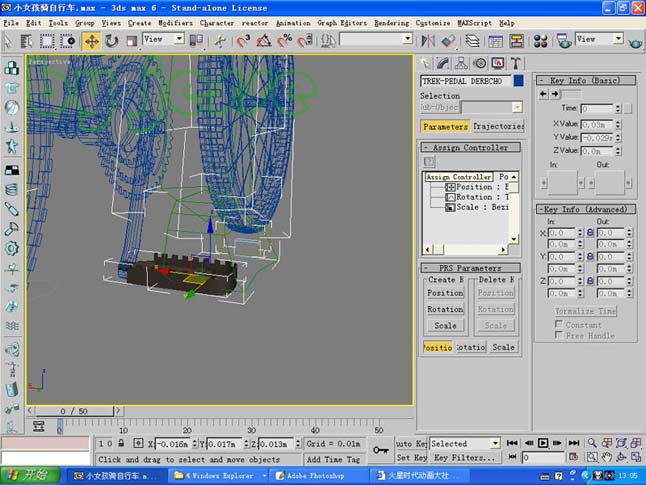Select the Scale tool in toolbar

pyautogui.click(x=131, y=41)
